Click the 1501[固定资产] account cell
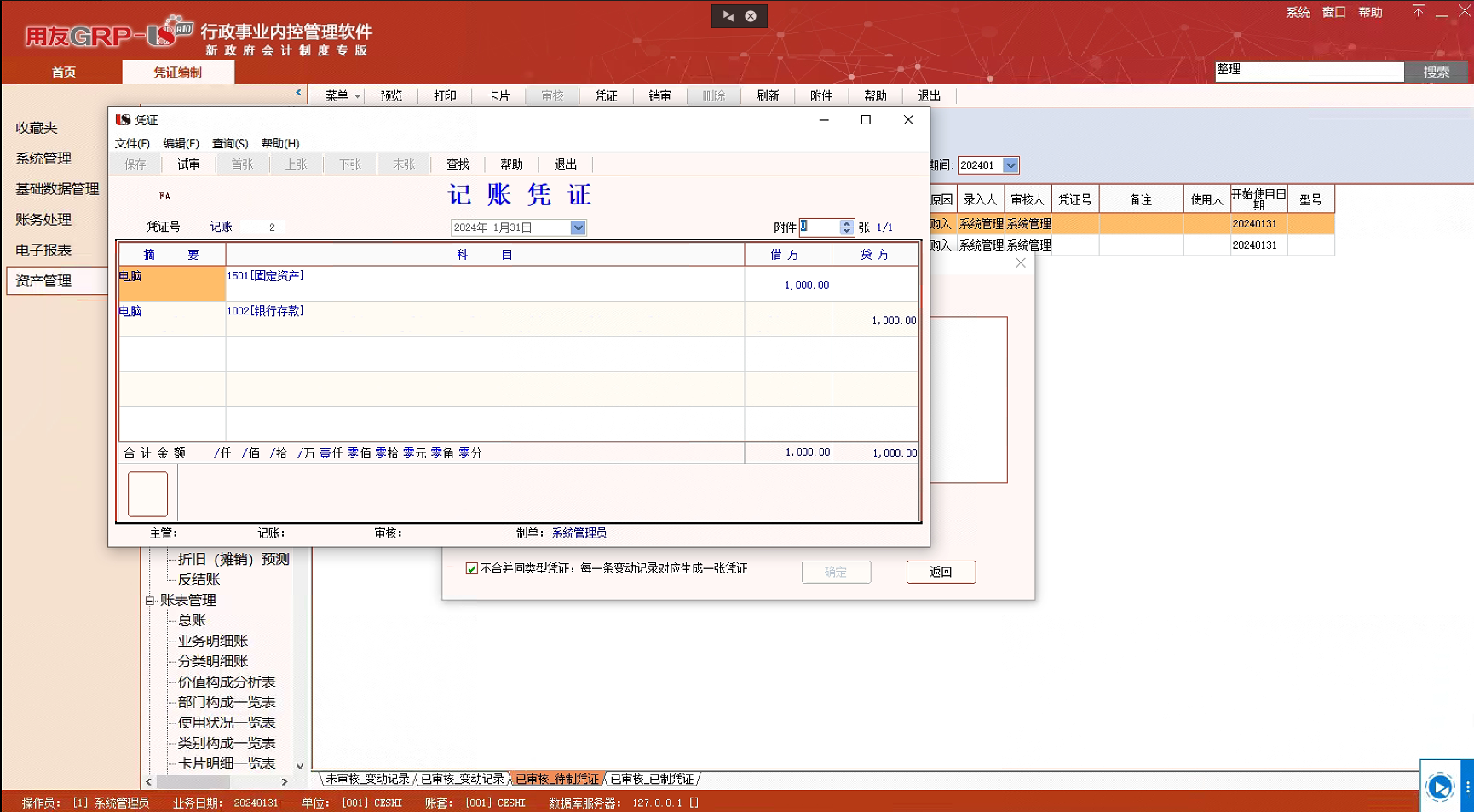1474x812 pixels. click(485, 284)
